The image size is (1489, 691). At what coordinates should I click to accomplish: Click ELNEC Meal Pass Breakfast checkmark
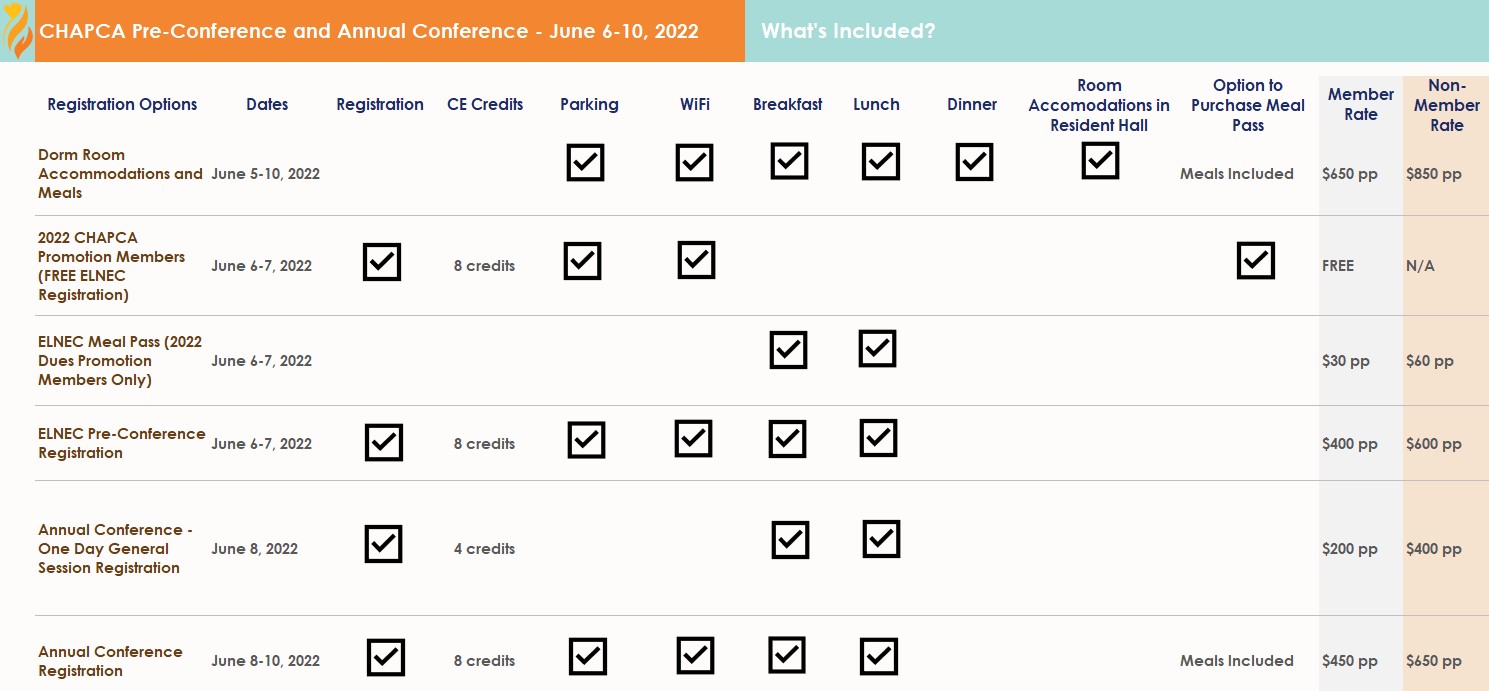tap(788, 350)
